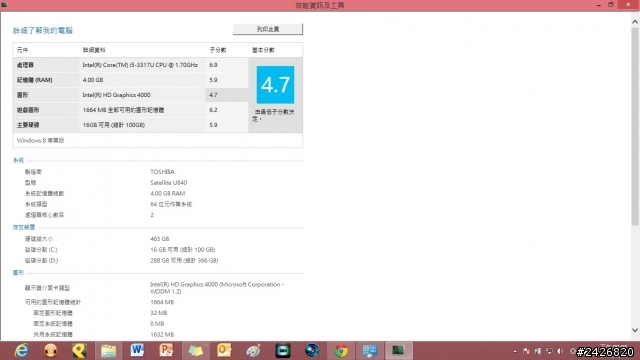Image resolution: width=640 pixels, height=360 pixels.
Task: Open the orange round face icon in taskbar
Action: [51, 351]
